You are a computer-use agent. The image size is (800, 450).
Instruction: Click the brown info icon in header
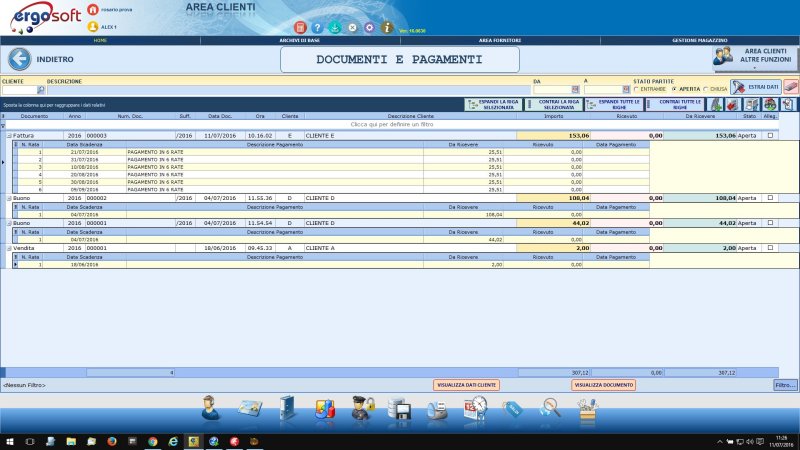click(x=387, y=28)
